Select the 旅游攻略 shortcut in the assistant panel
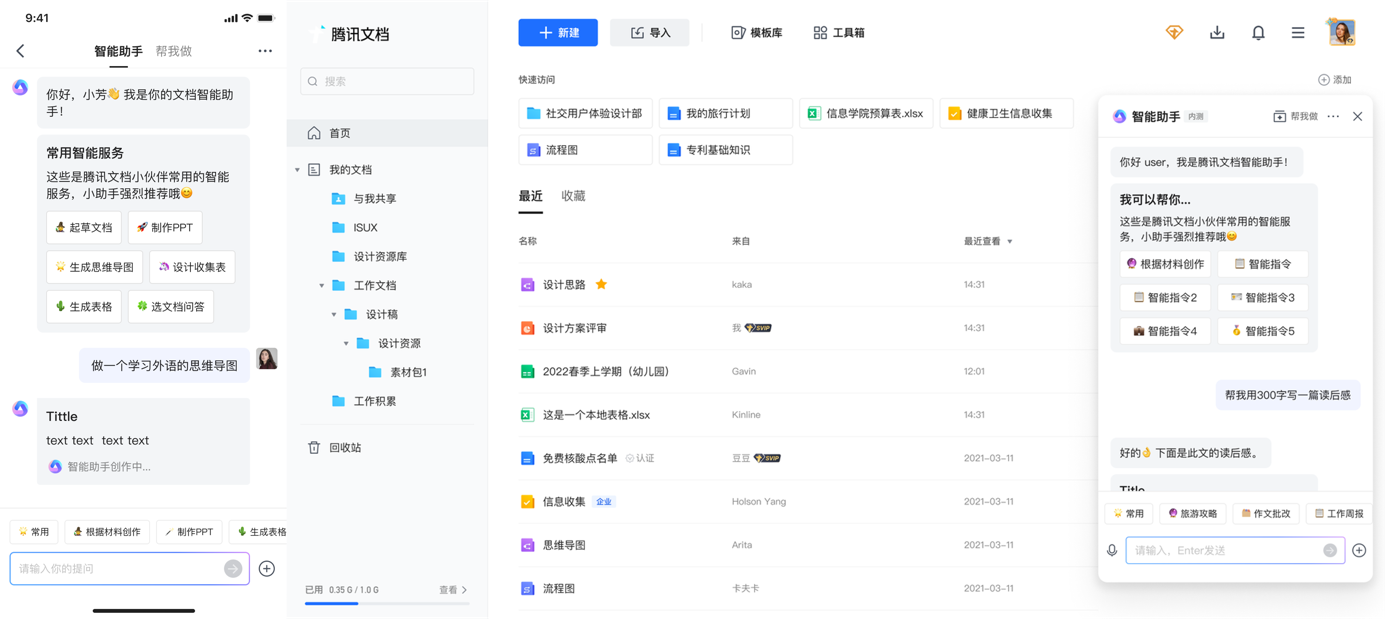1386x620 pixels. tap(1190, 513)
